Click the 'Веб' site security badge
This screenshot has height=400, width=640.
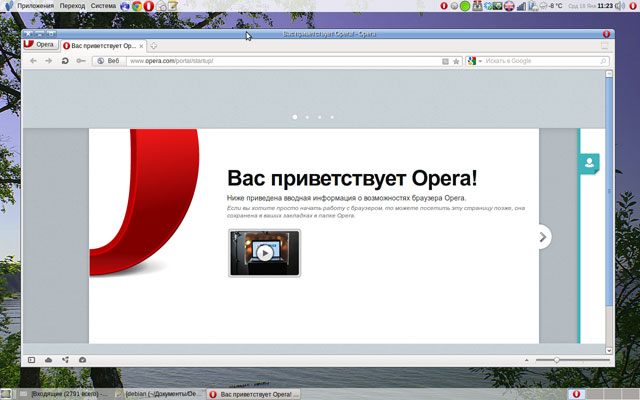coord(108,61)
